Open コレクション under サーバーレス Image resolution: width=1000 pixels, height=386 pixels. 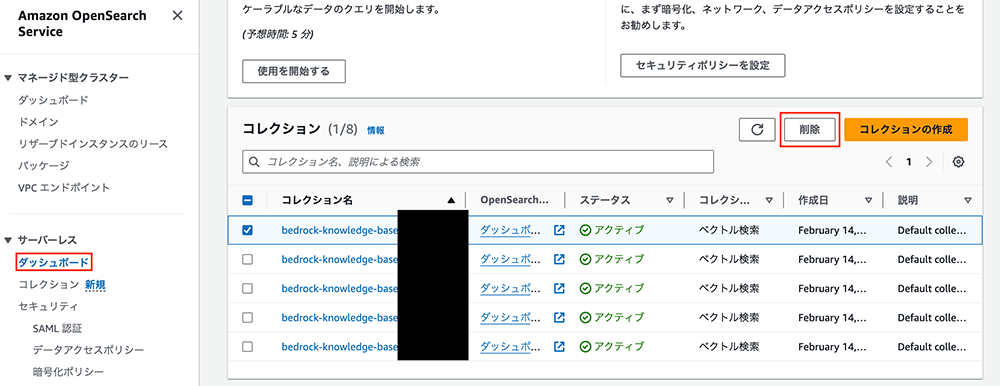click(x=48, y=284)
